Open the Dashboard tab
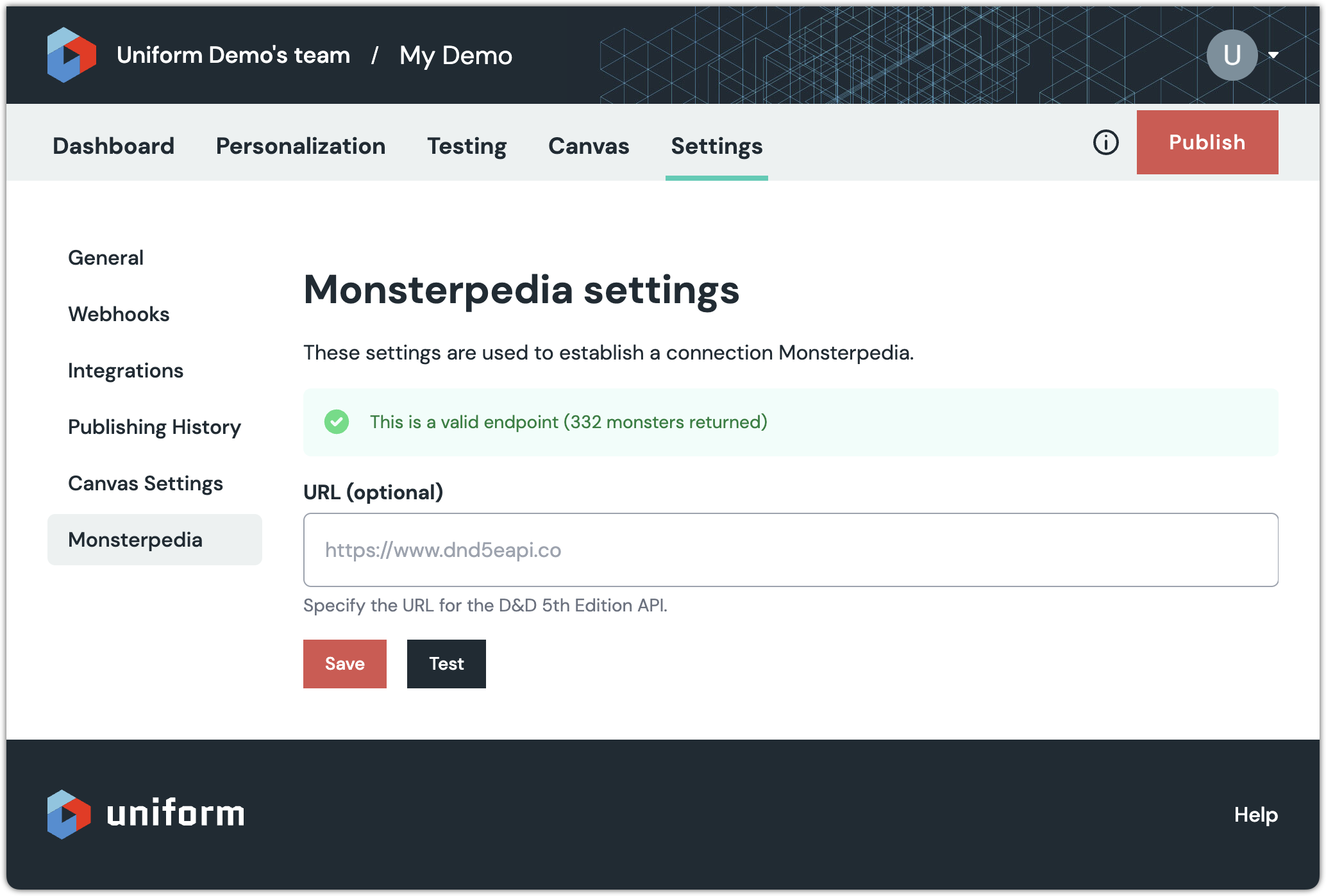This screenshot has width=1326, height=896. point(113,146)
